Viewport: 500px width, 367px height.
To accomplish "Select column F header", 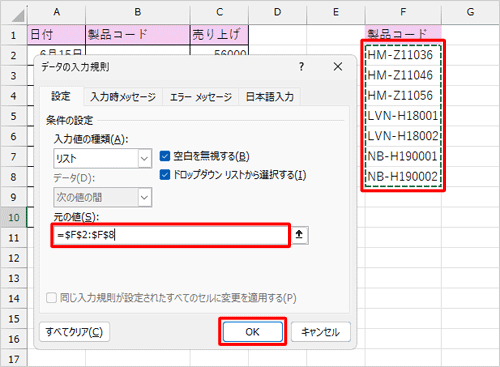I will coord(403,12).
